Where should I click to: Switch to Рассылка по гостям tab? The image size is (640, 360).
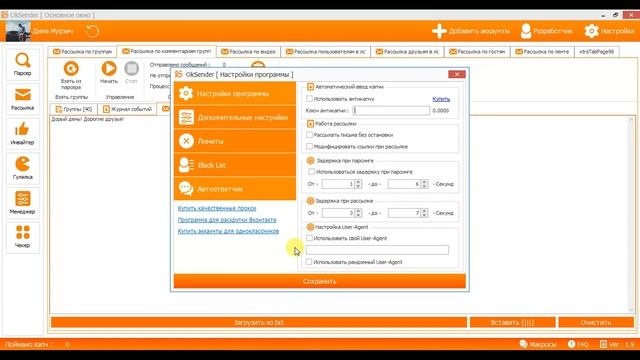[477, 52]
